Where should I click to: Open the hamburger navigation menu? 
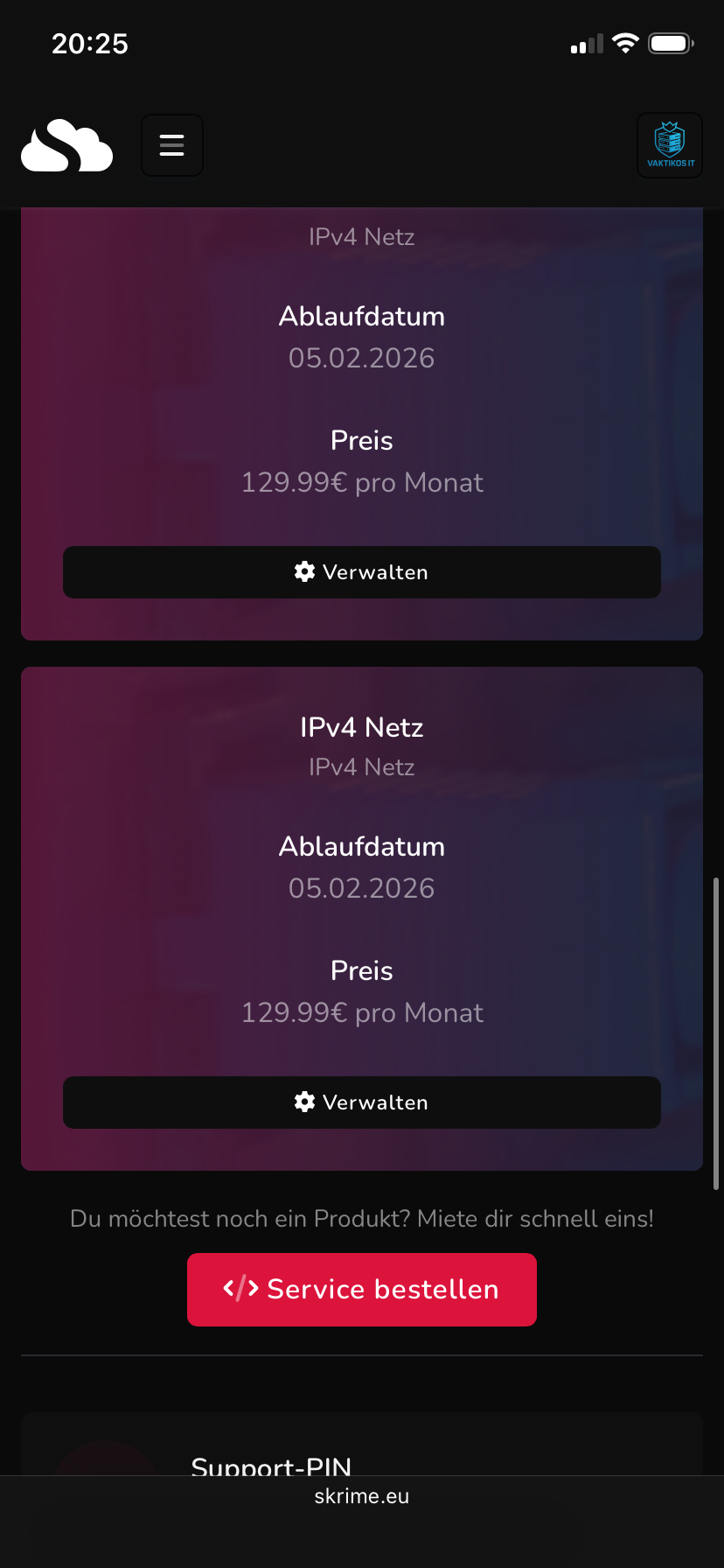tap(172, 145)
